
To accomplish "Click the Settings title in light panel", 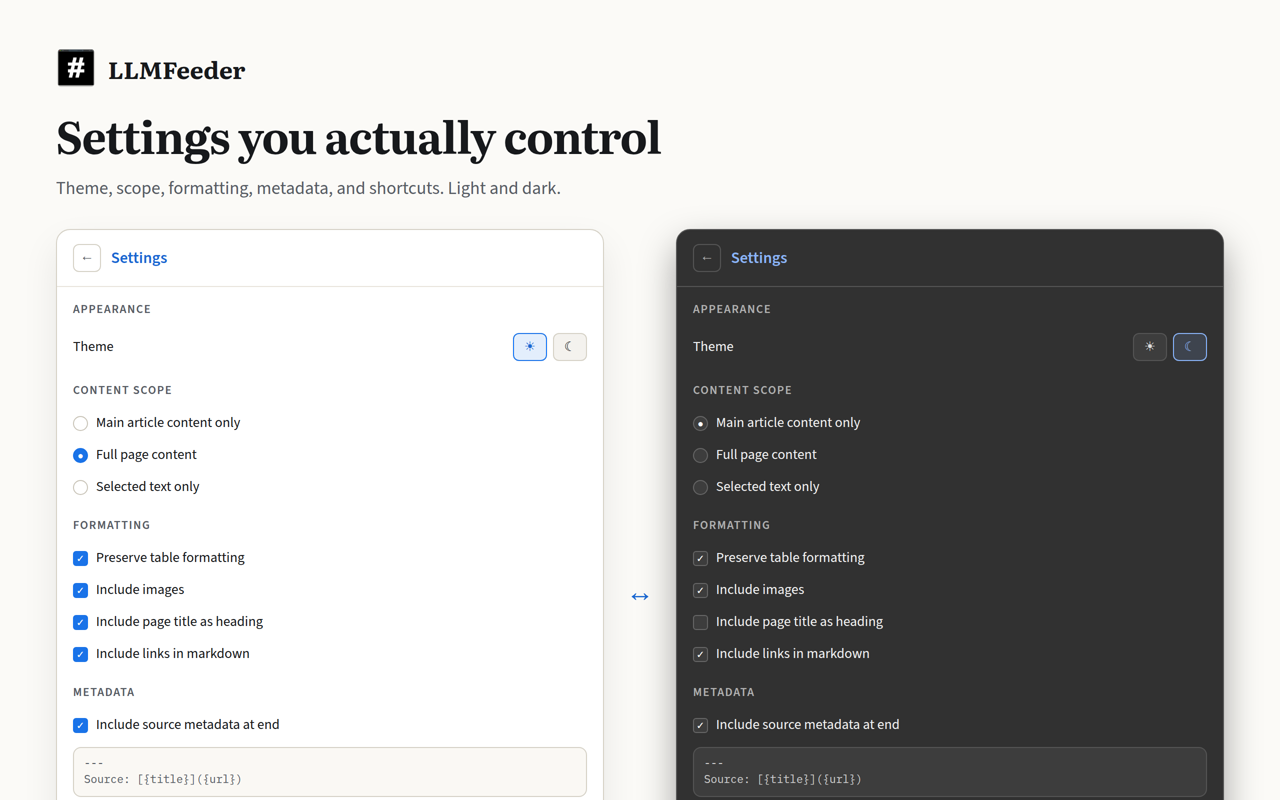I will (x=139, y=258).
